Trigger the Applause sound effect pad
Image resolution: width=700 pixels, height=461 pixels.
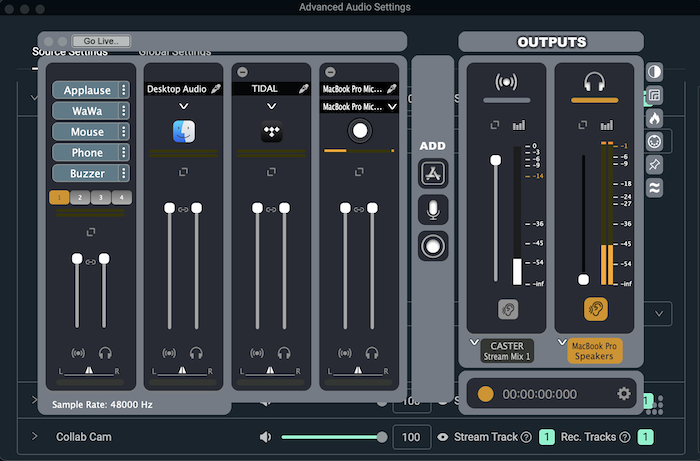(x=85, y=90)
